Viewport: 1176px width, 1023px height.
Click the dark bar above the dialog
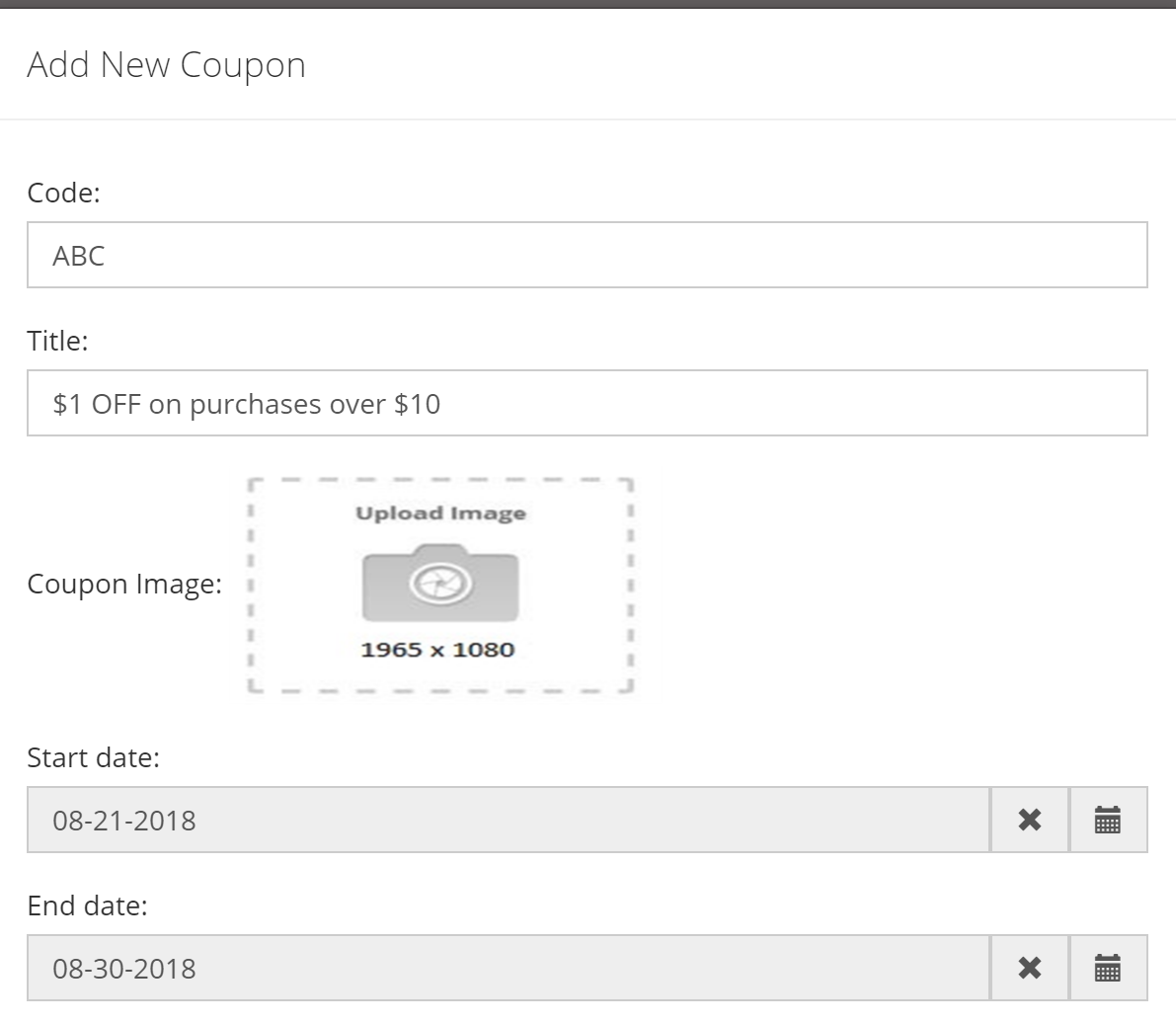pos(588,4)
